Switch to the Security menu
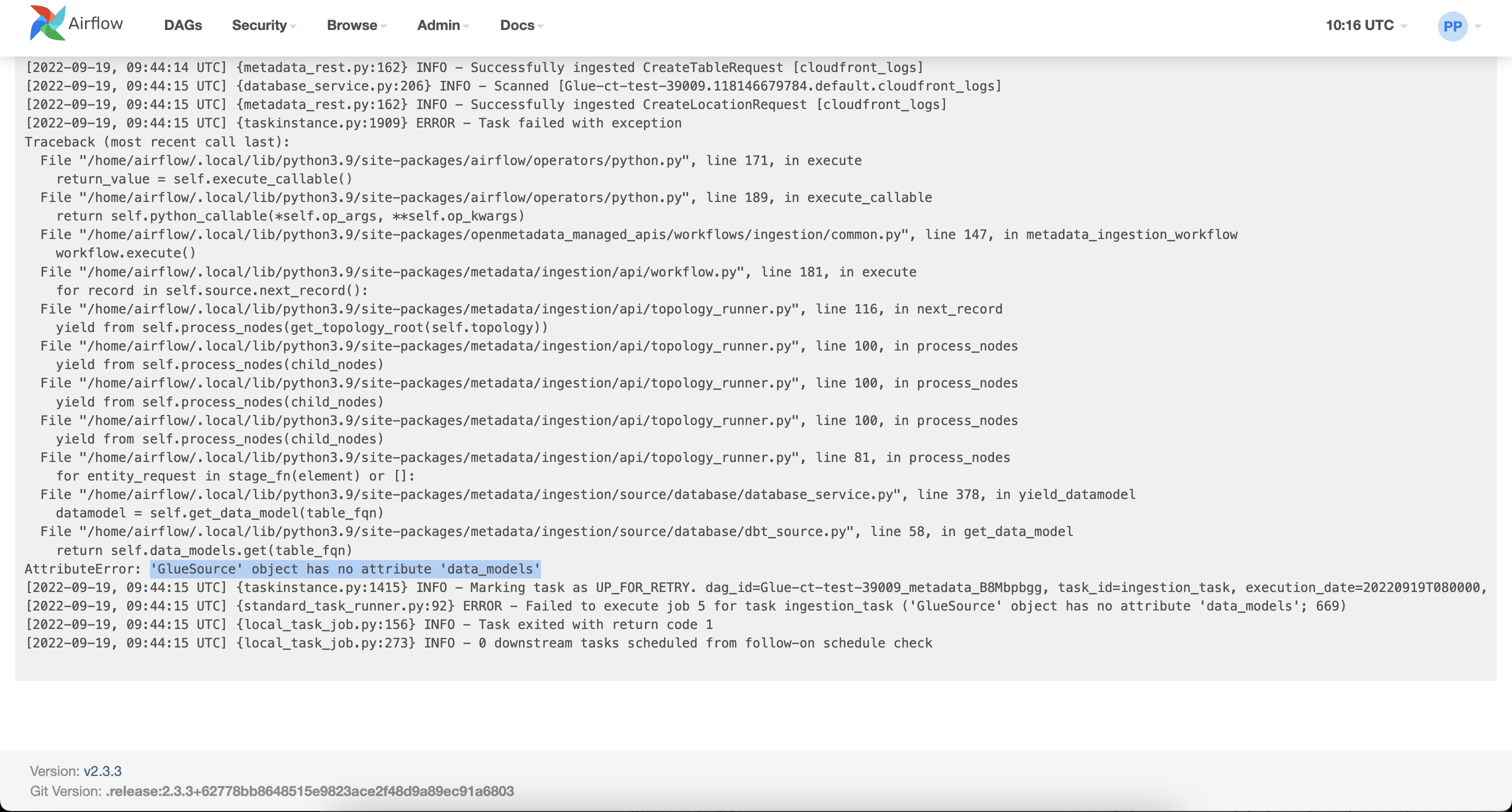 260,25
